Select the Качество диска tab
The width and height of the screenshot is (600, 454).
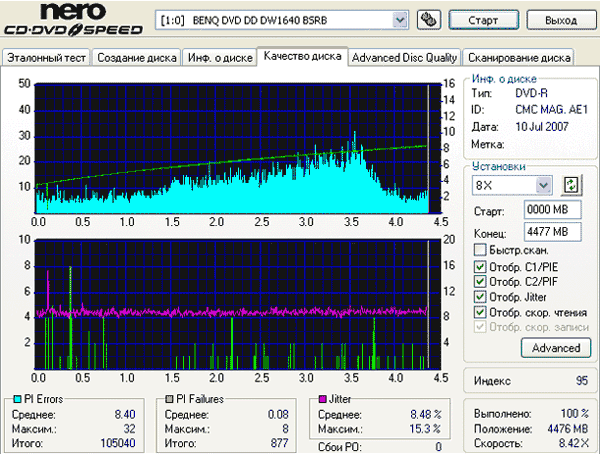[x=302, y=56]
